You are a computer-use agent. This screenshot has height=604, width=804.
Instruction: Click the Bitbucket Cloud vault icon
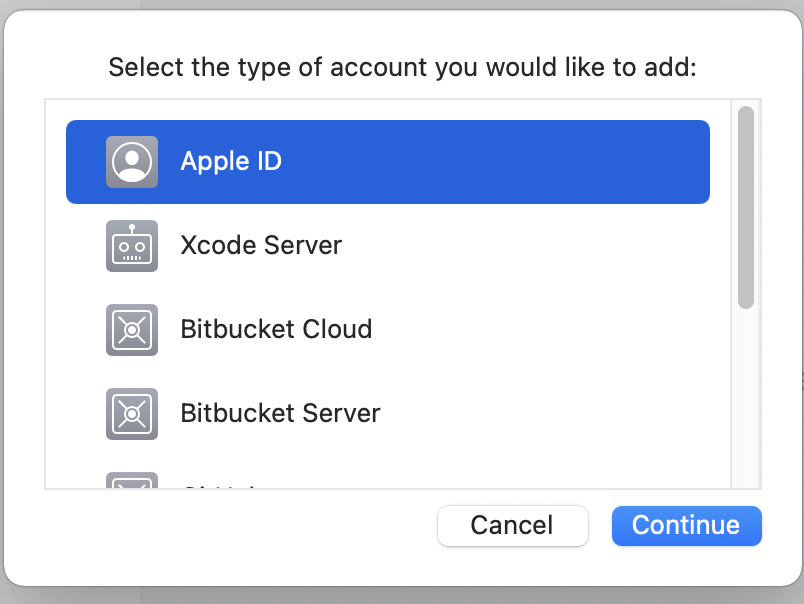(x=132, y=330)
